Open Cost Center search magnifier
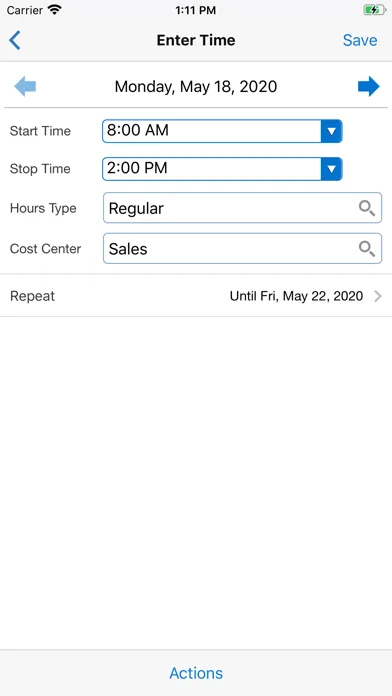 [367, 249]
